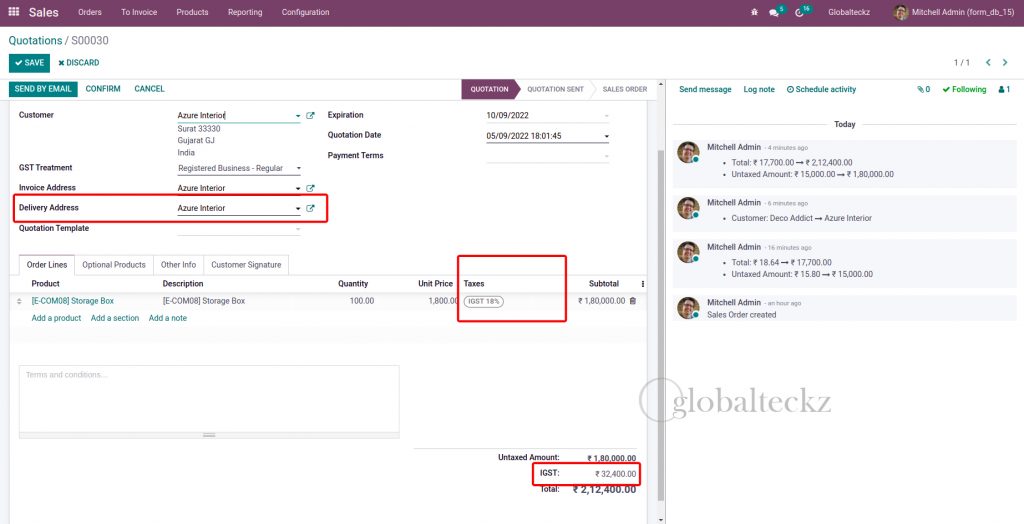Expand the Delivery Address dropdown
The width and height of the screenshot is (1024, 524).
click(x=298, y=208)
